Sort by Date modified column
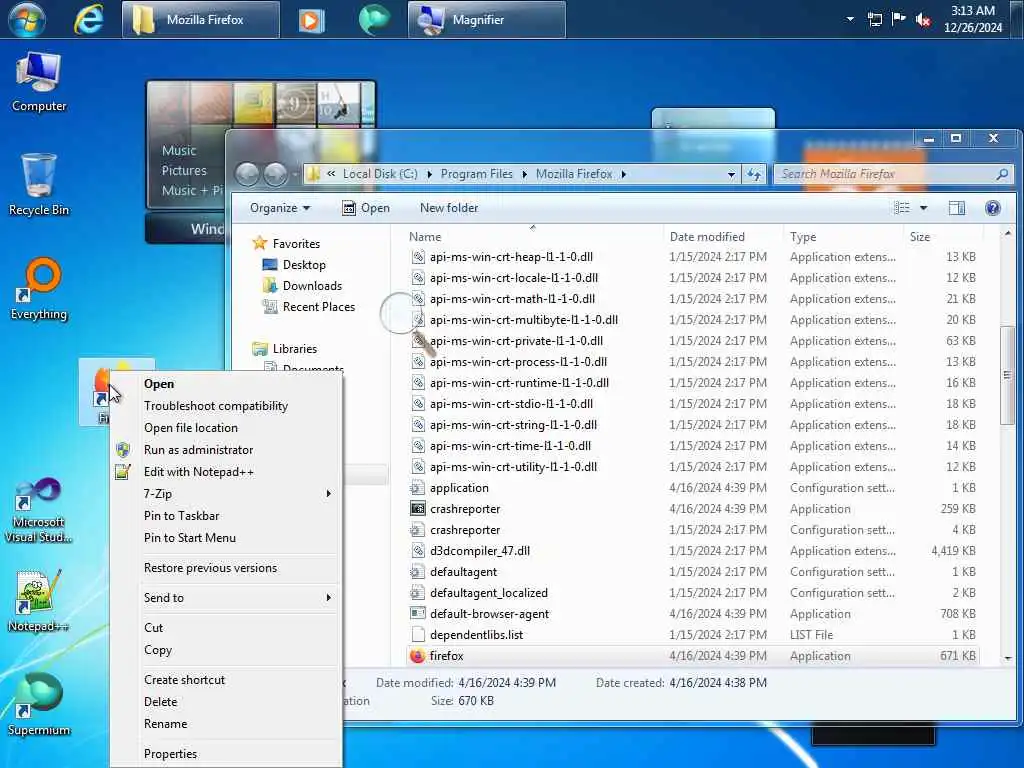This screenshot has height=768, width=1024. [722, 236]
